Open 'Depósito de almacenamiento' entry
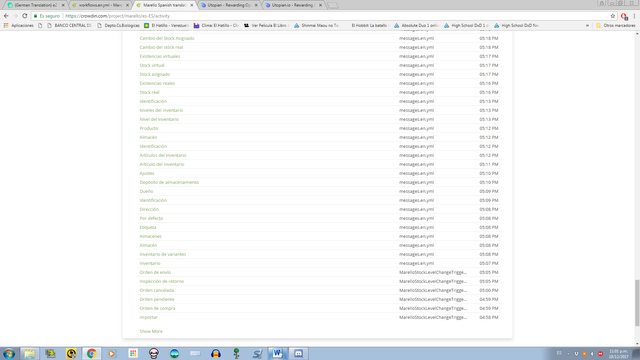Image resolution: width=640 pixels, height=360 pixels. pyautogui.click(x=169, y=182)
